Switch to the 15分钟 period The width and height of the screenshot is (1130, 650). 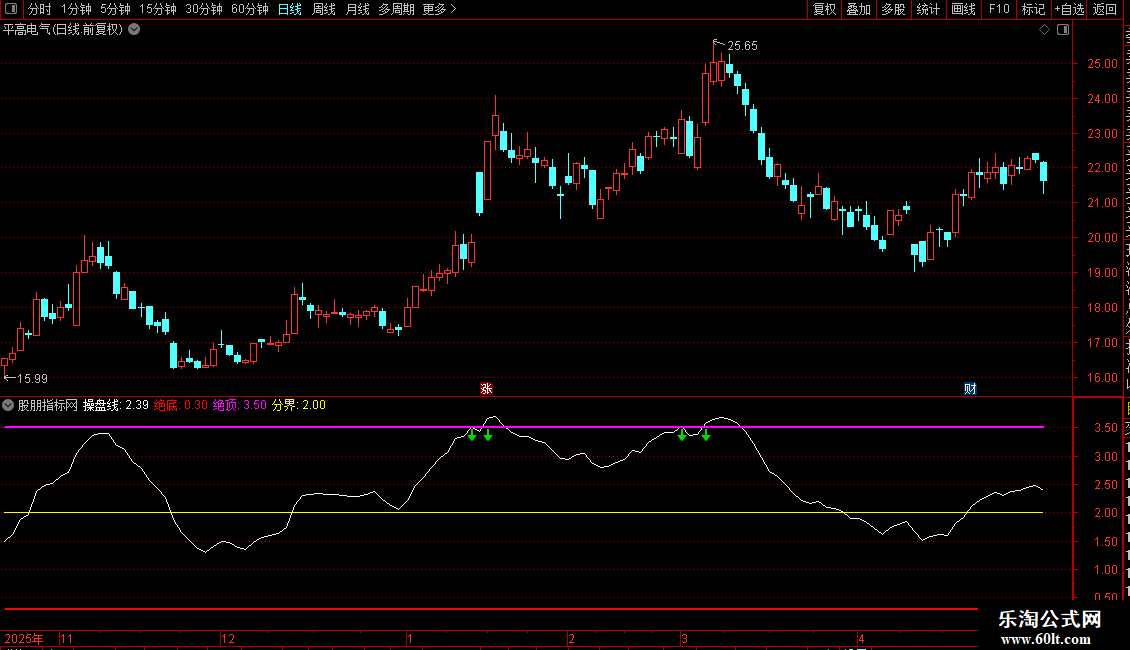(158, 9)
